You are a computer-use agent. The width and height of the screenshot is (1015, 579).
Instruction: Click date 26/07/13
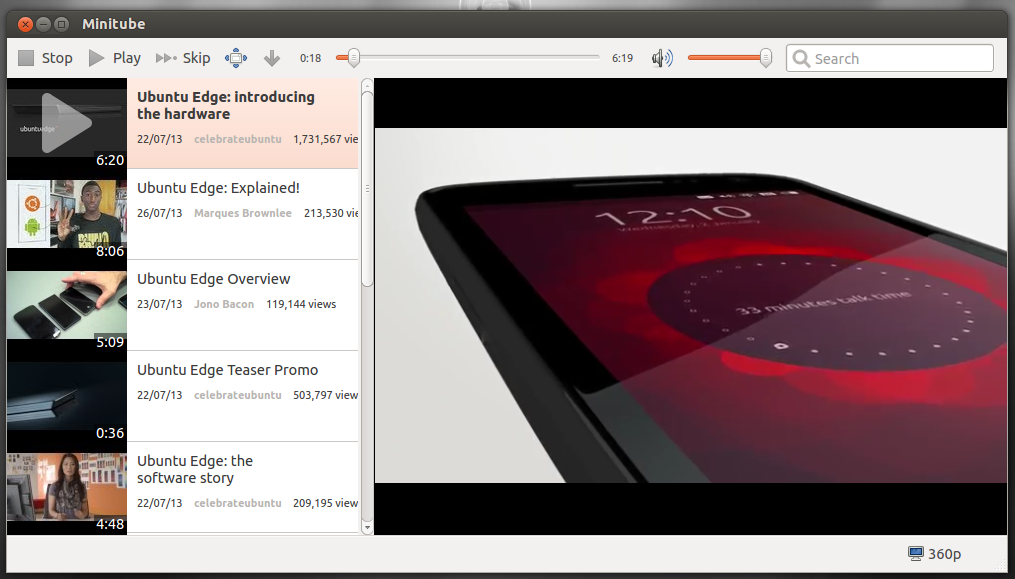[x=160, y=213]
